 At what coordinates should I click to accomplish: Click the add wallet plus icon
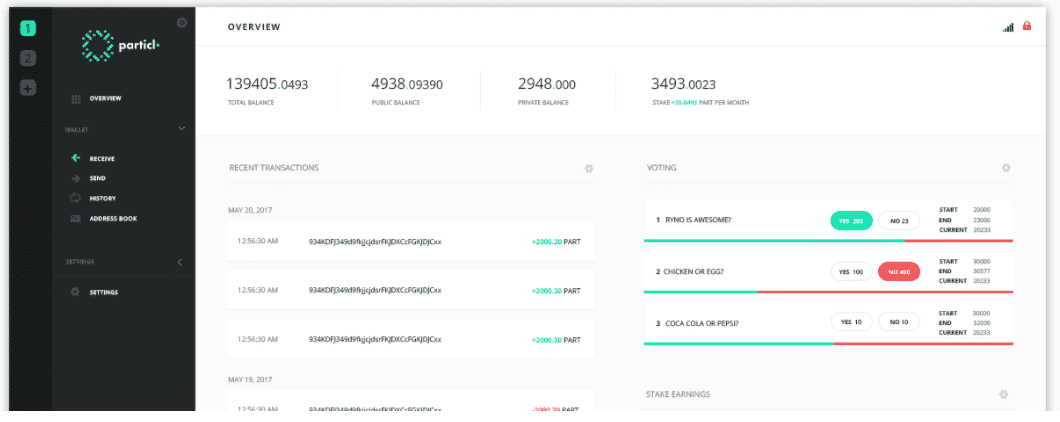(x=28, y=88)
